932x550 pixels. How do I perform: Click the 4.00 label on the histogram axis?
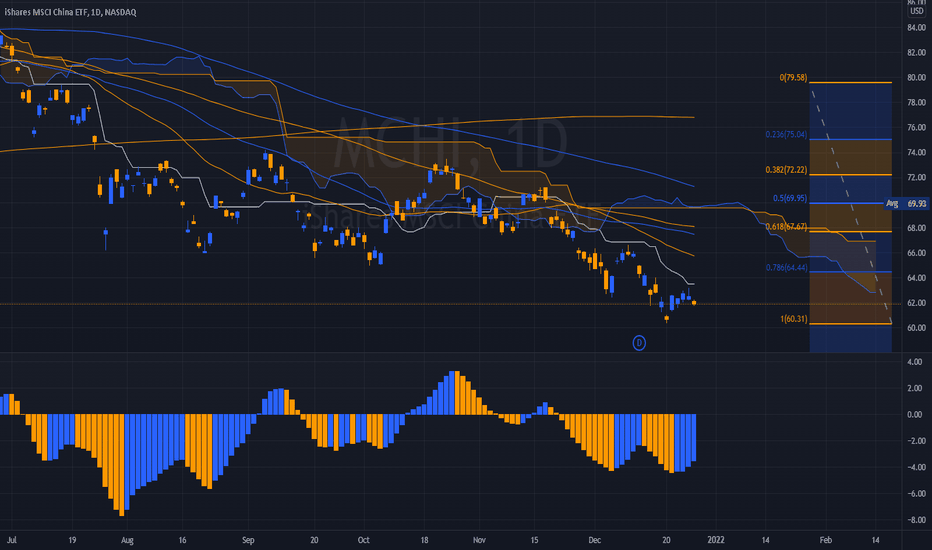(915, 362)
